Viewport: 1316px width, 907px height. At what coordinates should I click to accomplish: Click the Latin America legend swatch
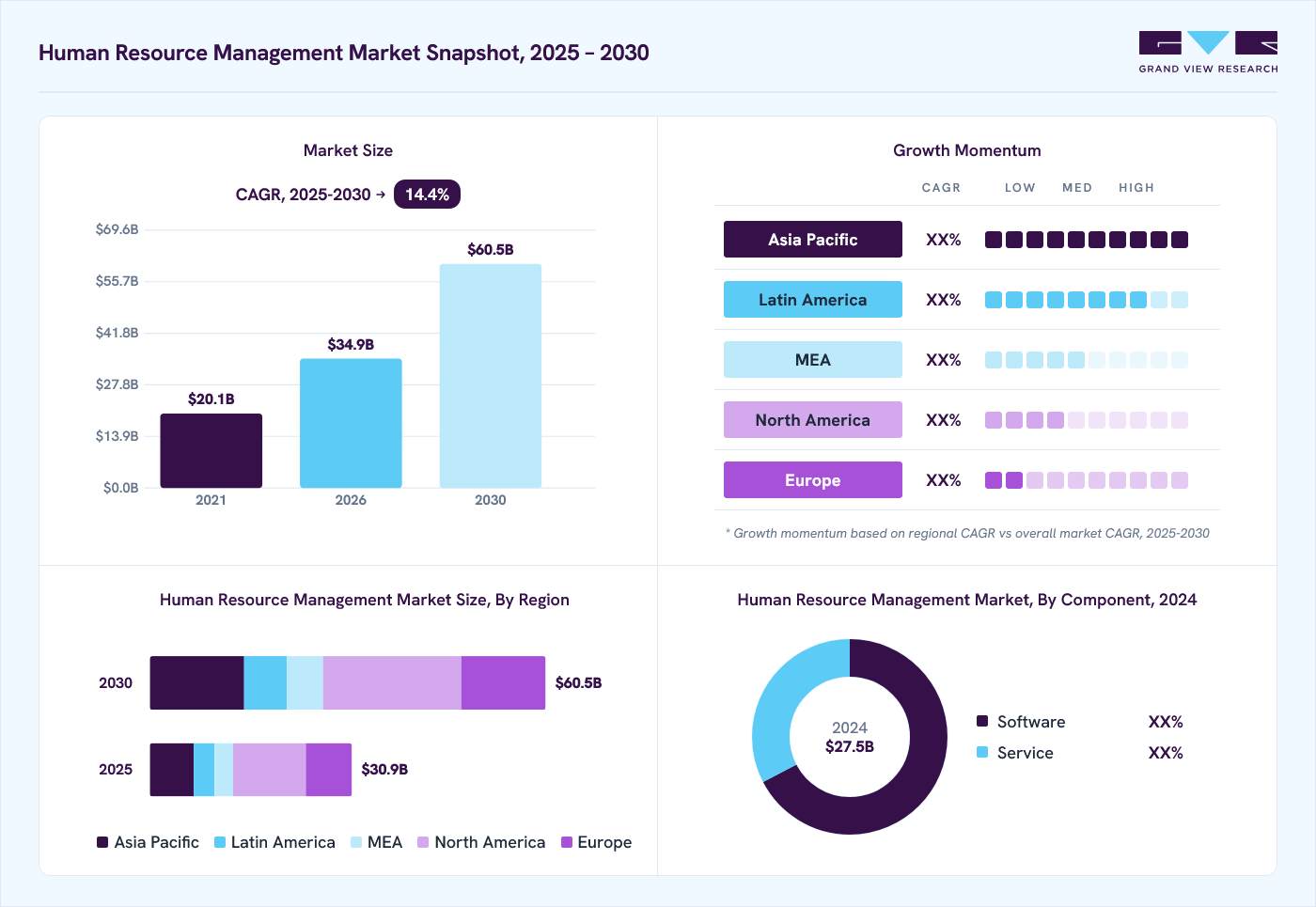220,842
